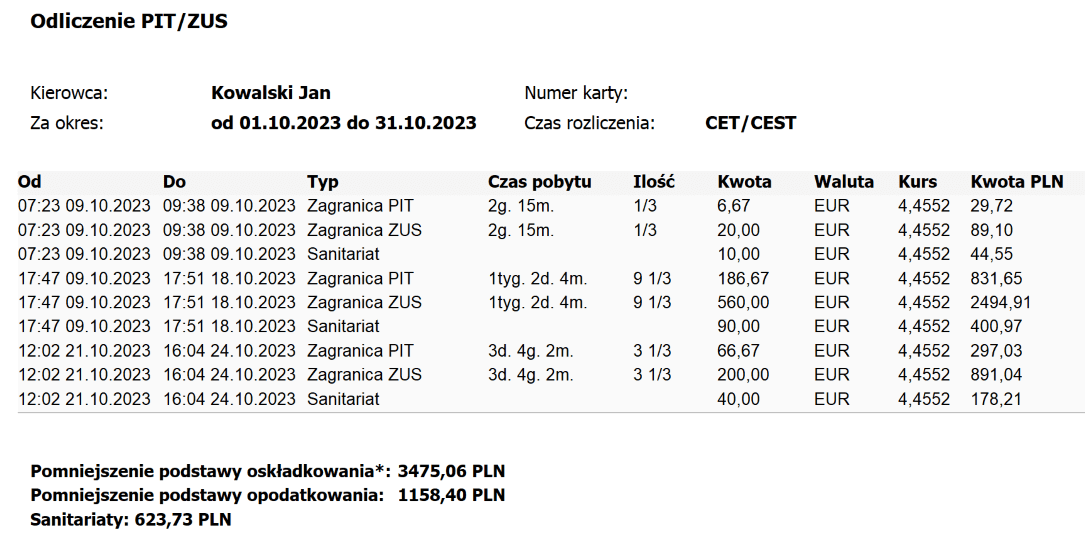Select the 2494,91 PLN amount cell
The height and width of the screenshot is (544, 1085).
[x=1001, y=302]
